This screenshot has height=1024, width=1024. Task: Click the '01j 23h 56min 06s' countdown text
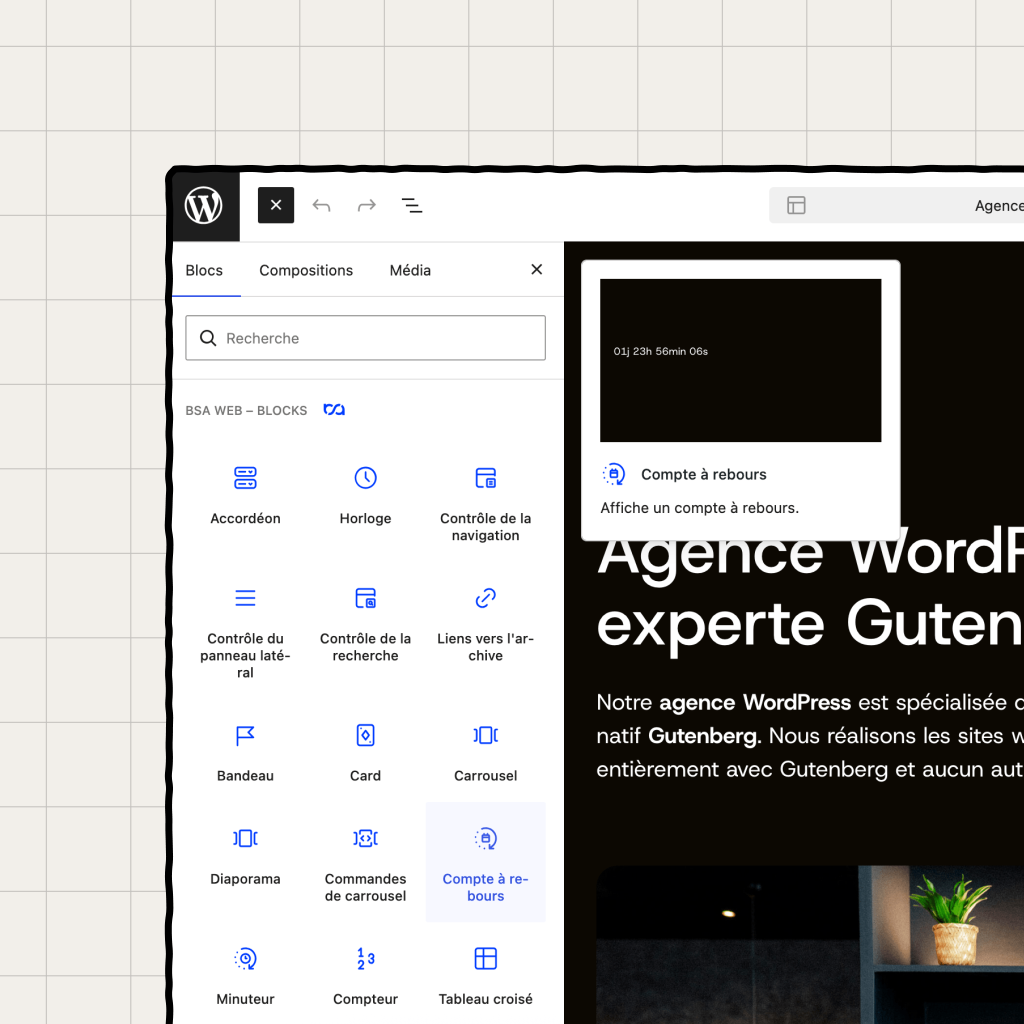click(660, 351)
